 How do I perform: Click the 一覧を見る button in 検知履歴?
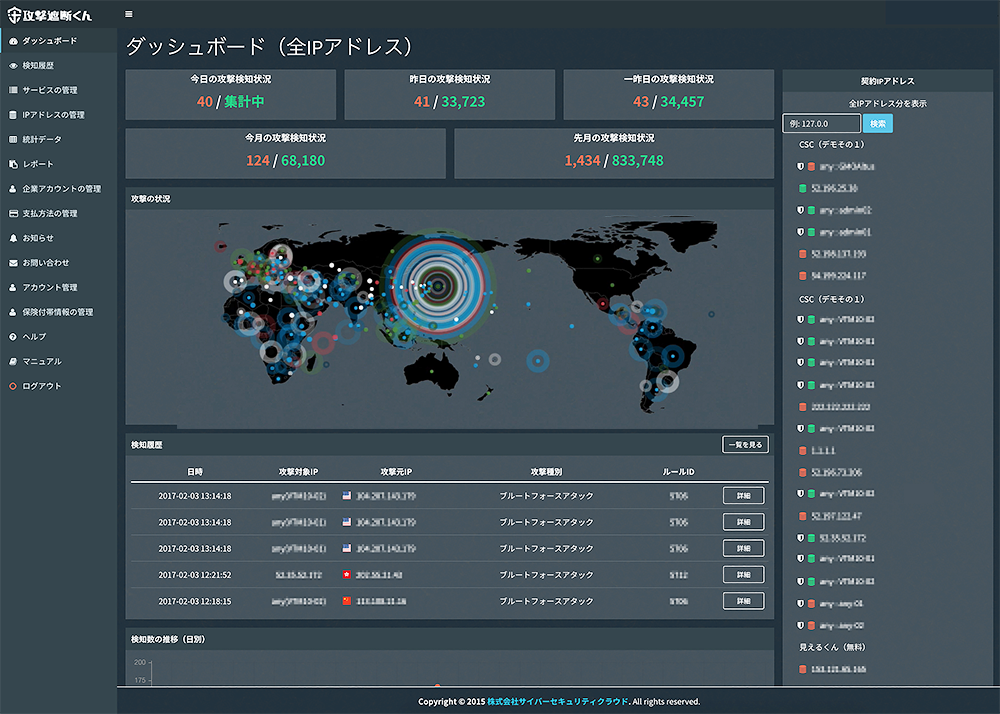pos(745,444)
